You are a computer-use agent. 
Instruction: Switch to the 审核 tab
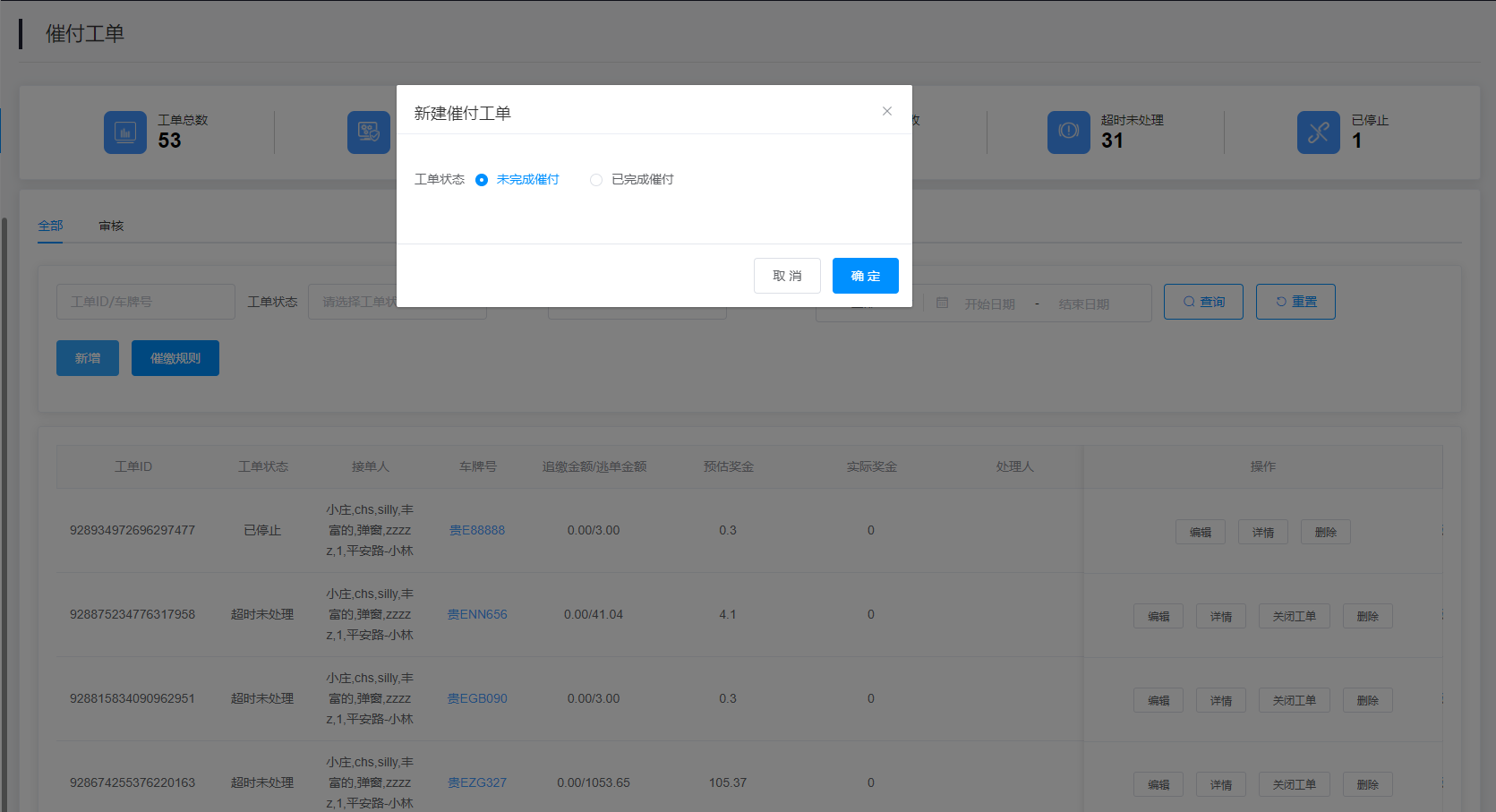(x=111, y=226)
